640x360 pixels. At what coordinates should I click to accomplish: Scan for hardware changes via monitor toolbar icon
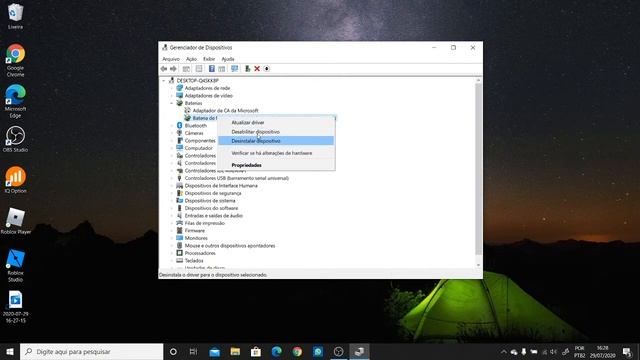coord(234,69)
